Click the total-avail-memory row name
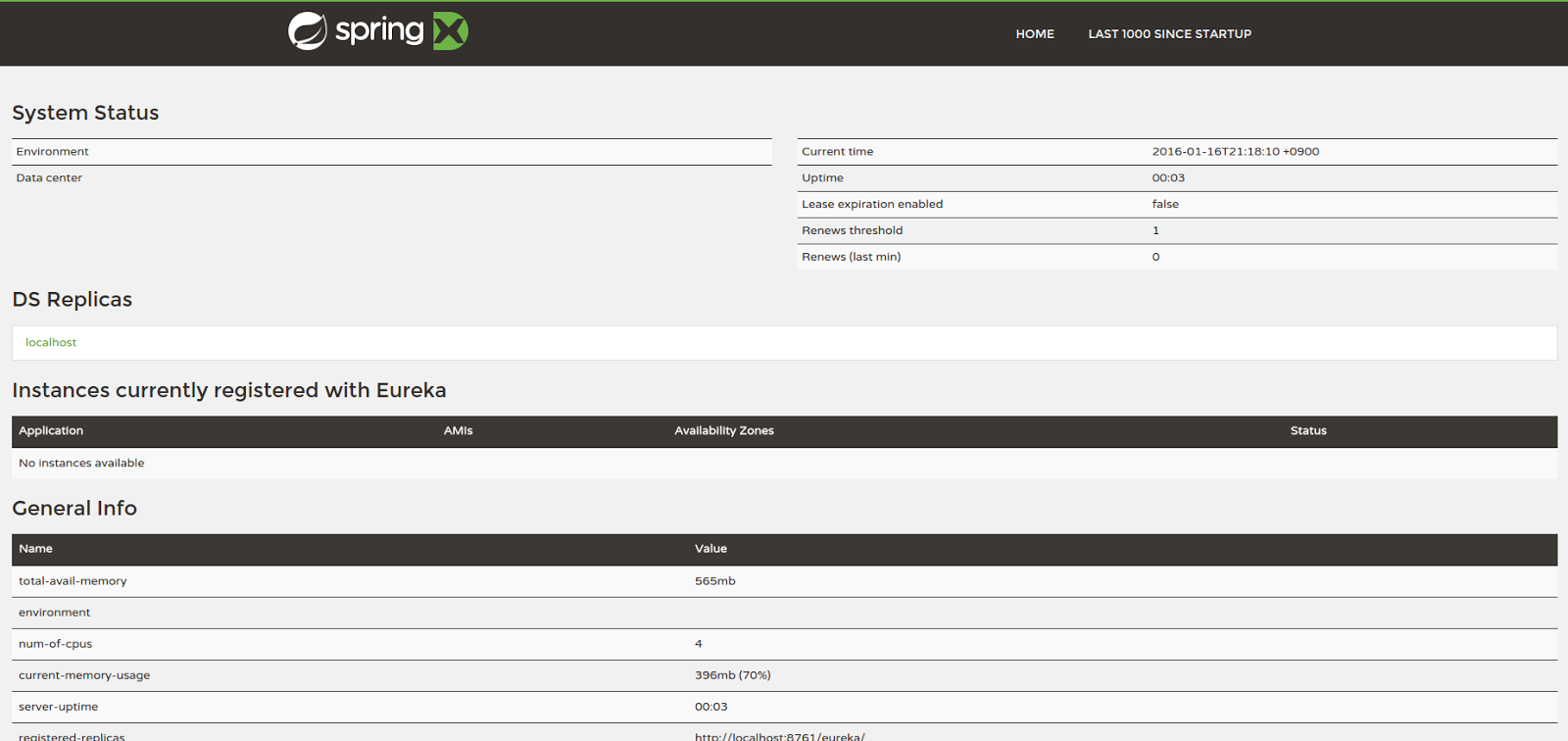 pos(73,580)
